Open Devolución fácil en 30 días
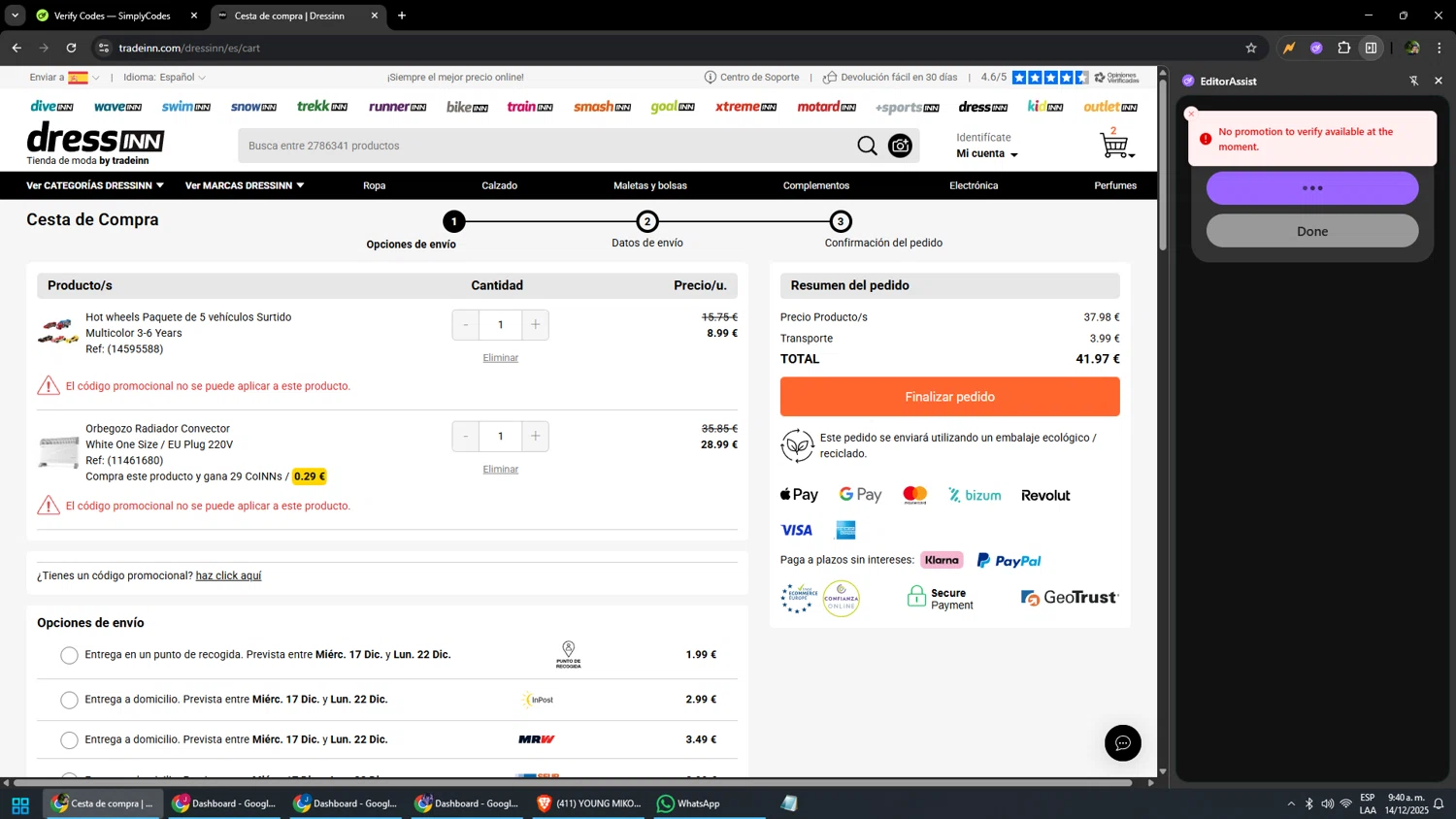The width and height of the screenshot is (1456, 819). 890,78
